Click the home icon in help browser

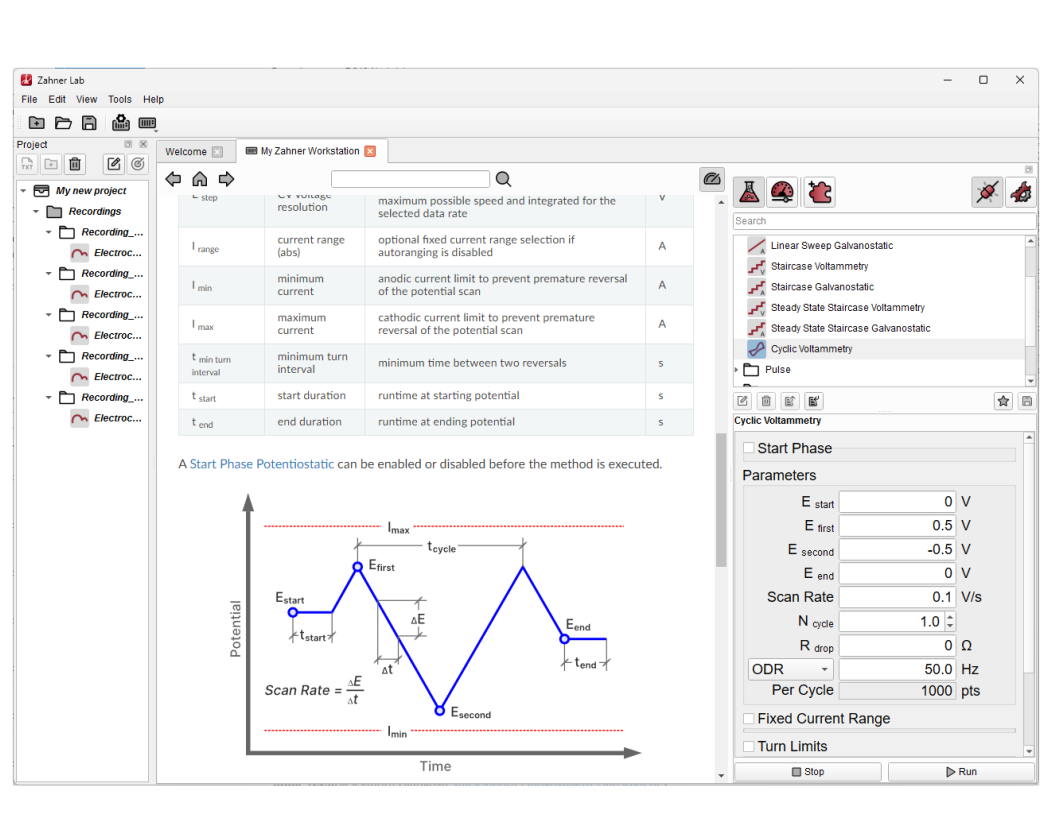(200, 179)
